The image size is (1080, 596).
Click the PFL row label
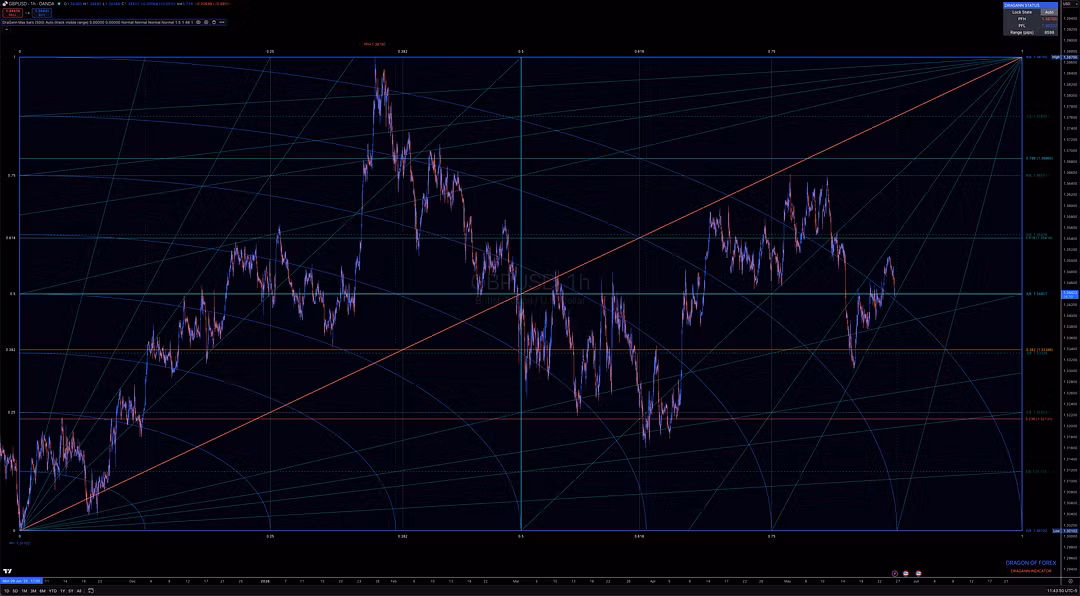(x=1022, y=25)
